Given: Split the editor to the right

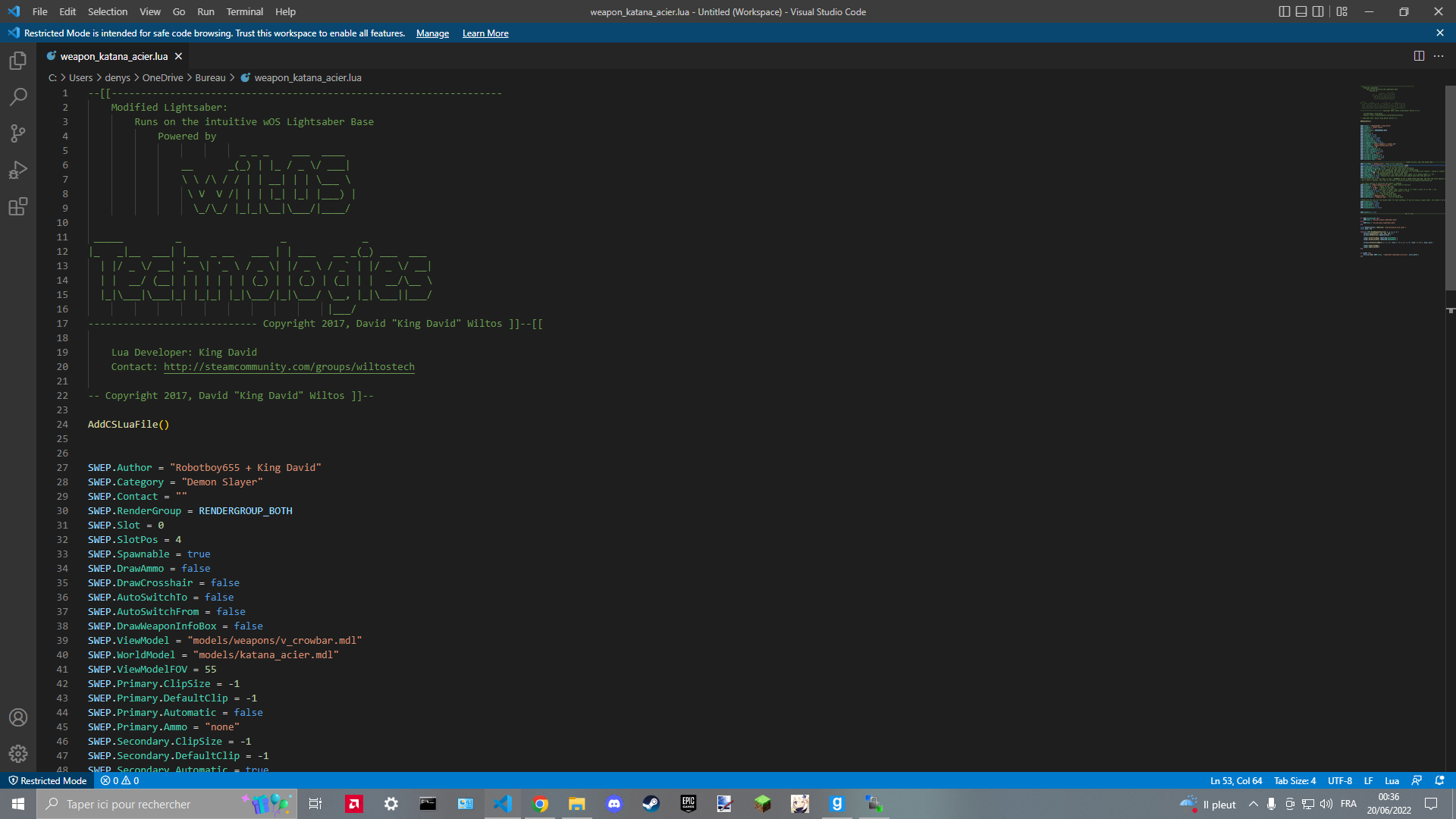Looking at the screenshot, I should tap(1419, 56).
